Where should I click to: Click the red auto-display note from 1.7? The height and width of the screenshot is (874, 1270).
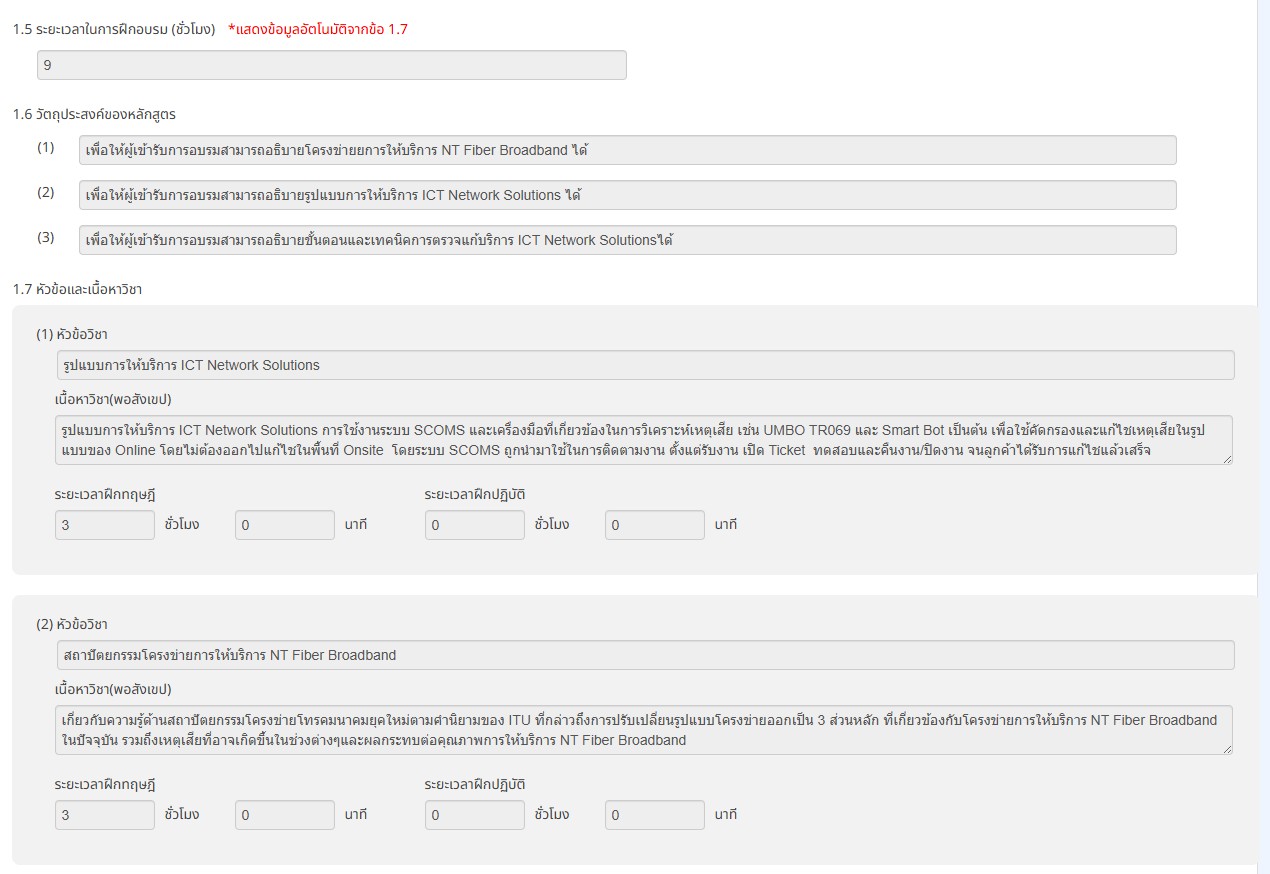tap(318, 29)
